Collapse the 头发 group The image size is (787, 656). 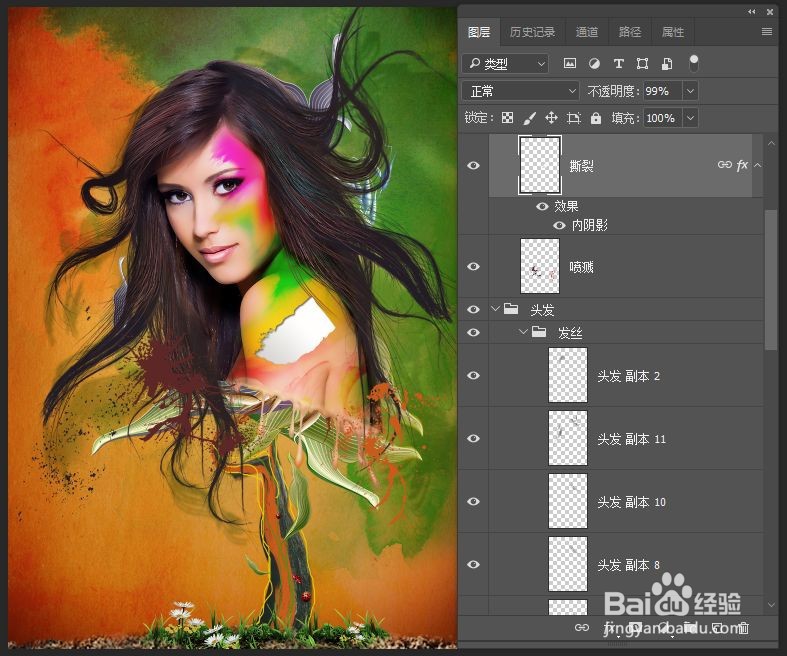coord(495,308)
